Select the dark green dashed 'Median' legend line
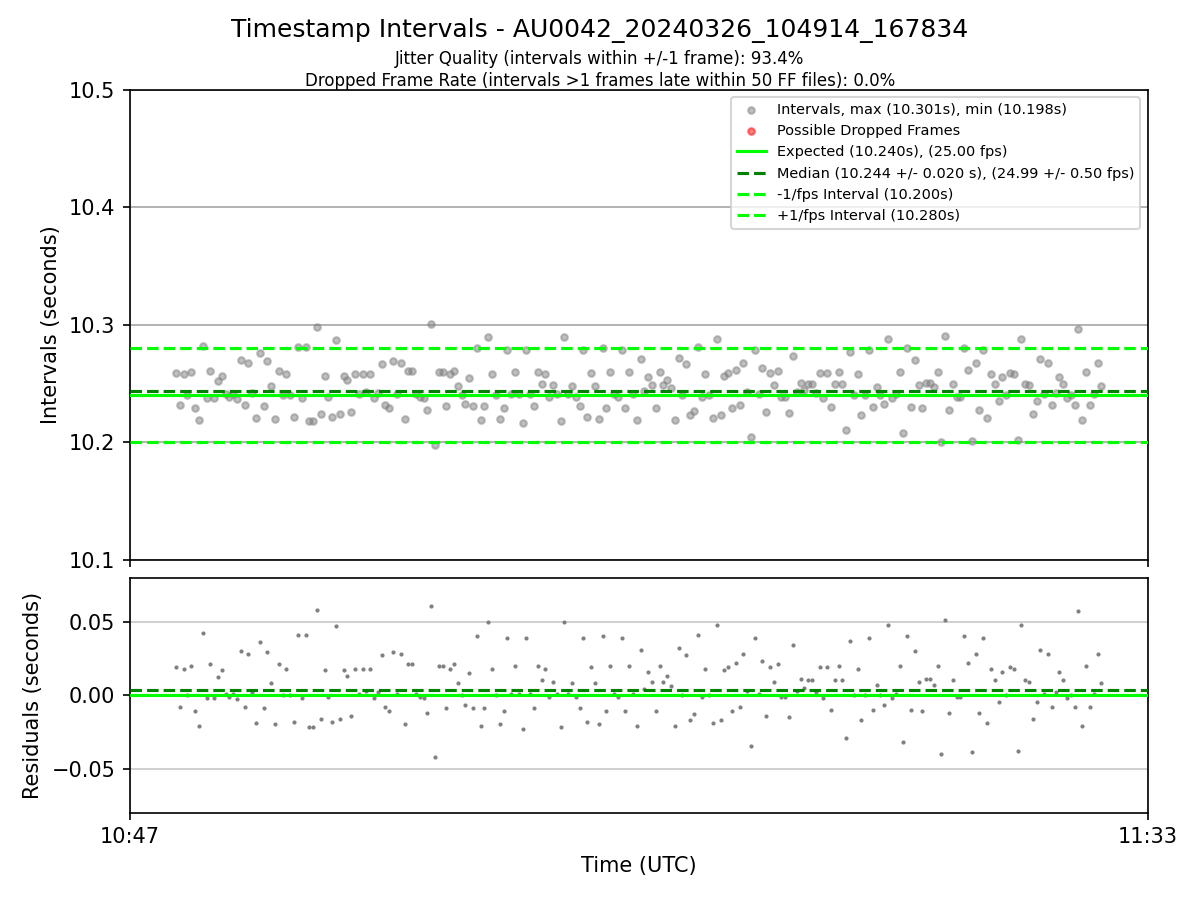Screen dimensions: 1200x900 click(752, 173)
